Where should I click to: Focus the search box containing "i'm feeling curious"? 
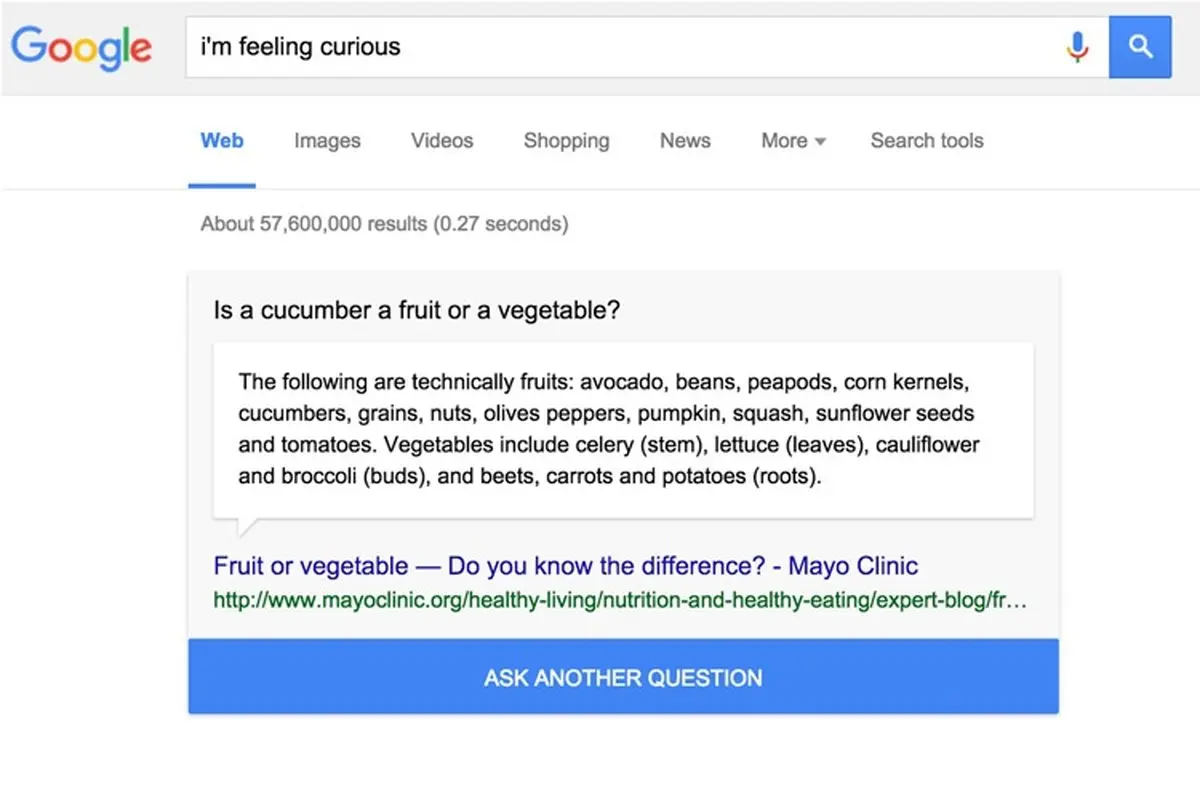pos(620,47)
